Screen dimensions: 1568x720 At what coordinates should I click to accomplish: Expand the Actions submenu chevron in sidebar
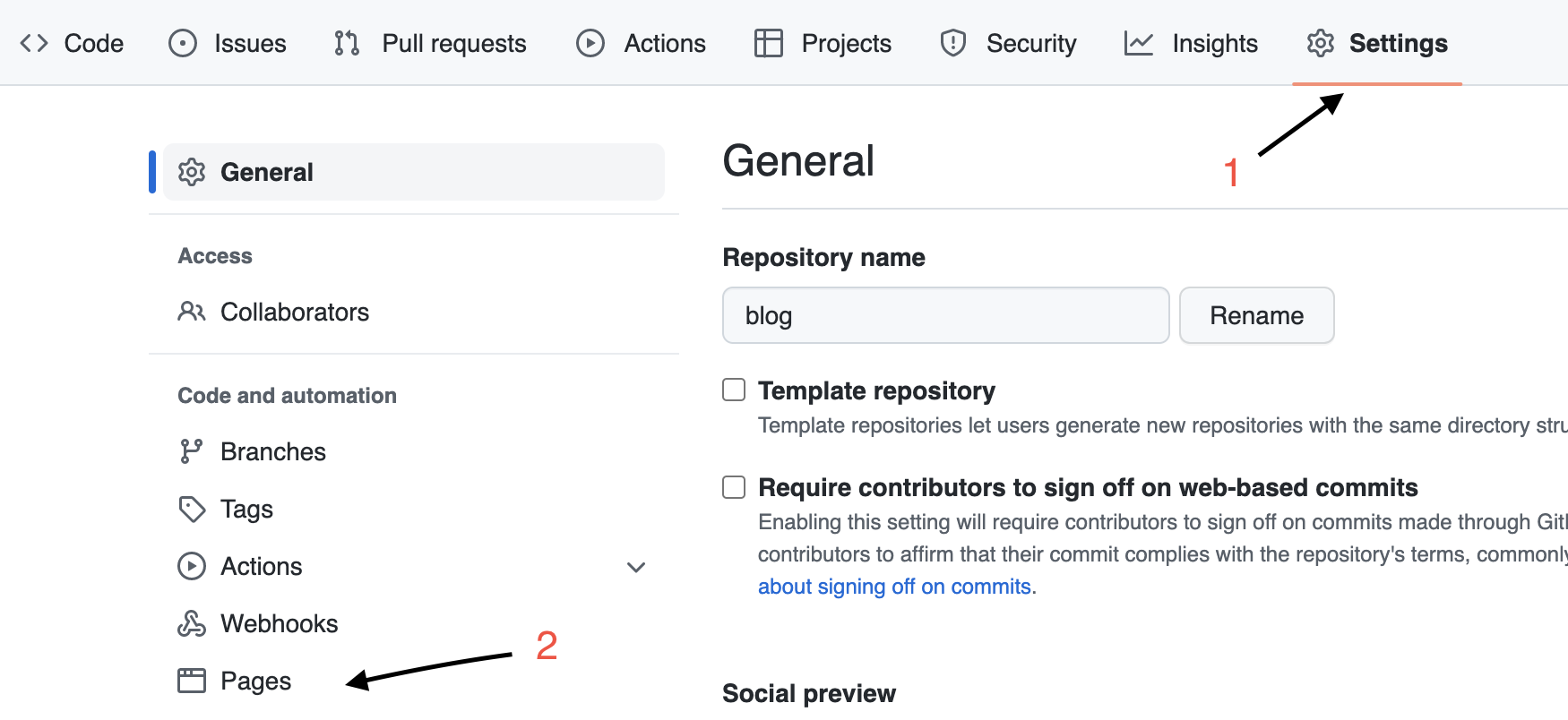636,567
